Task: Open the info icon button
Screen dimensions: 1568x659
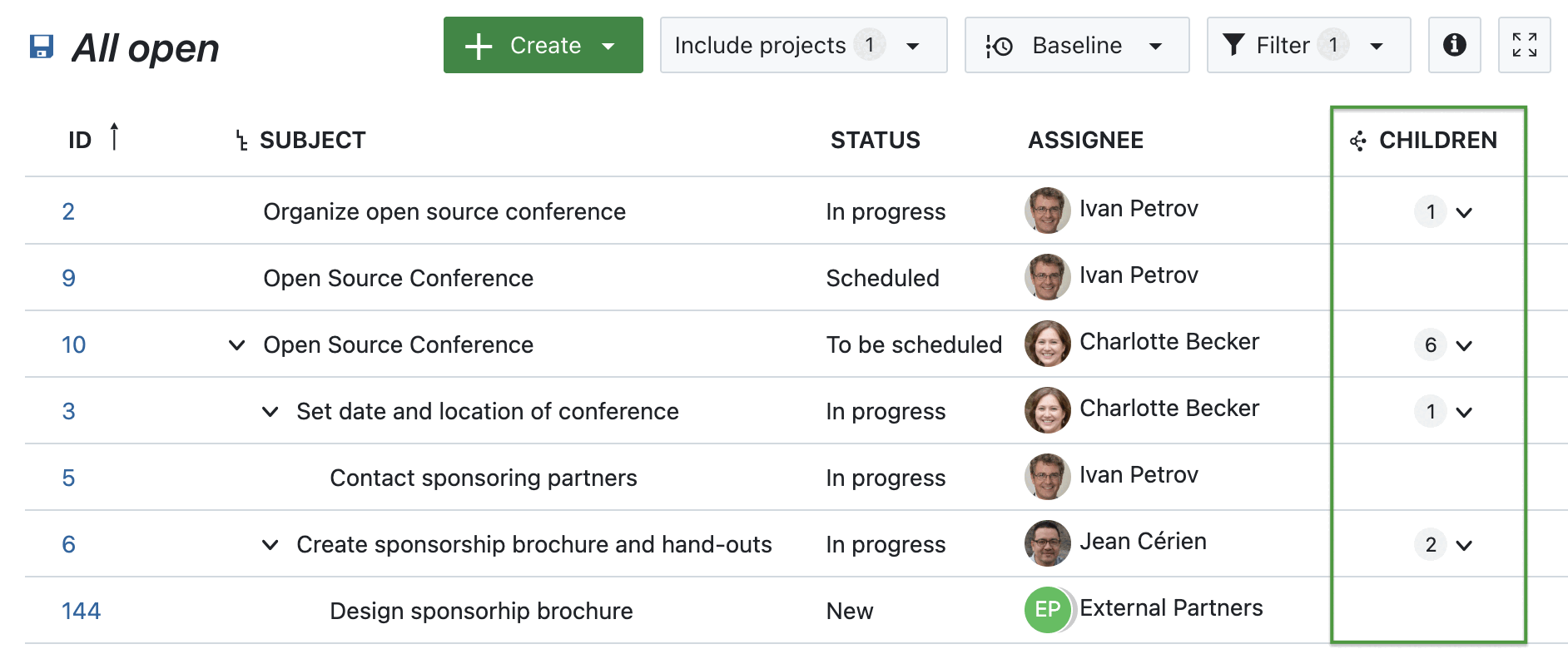Action: (x=1454, y=45)
